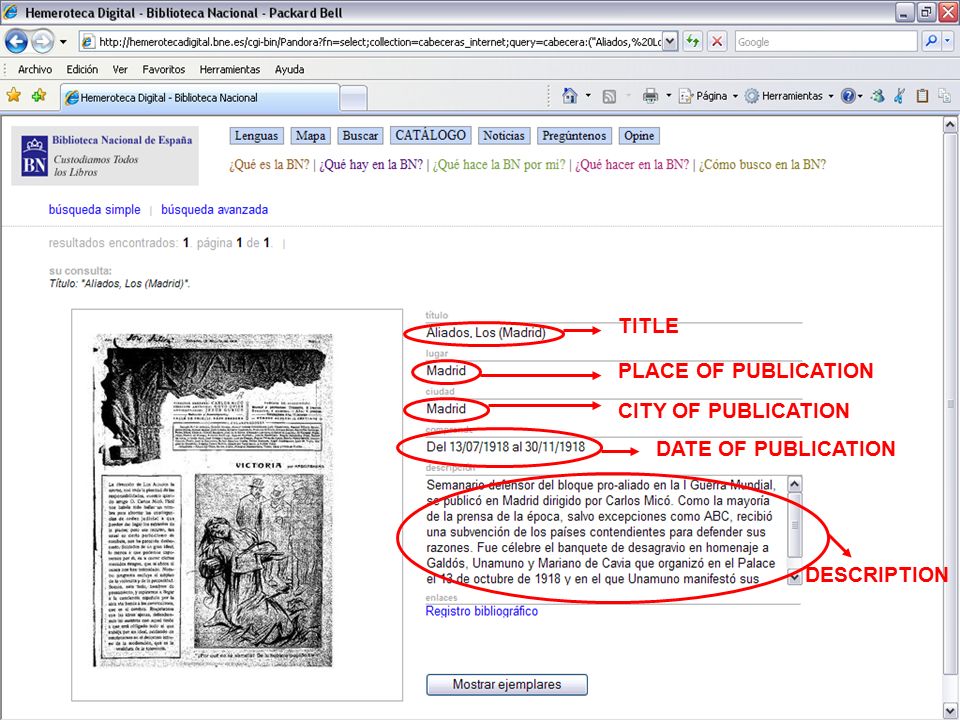Screen dimensions: 960x720
Task: Open the recent pages dropdown beside Forward
Action: (x=63, y=42)
